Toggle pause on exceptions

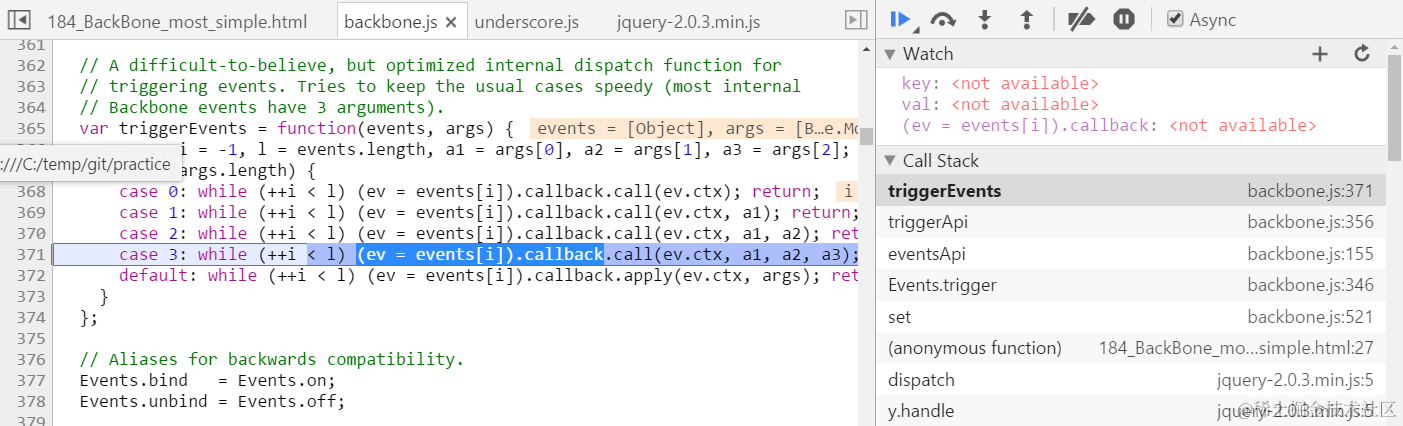(1124, 19)
